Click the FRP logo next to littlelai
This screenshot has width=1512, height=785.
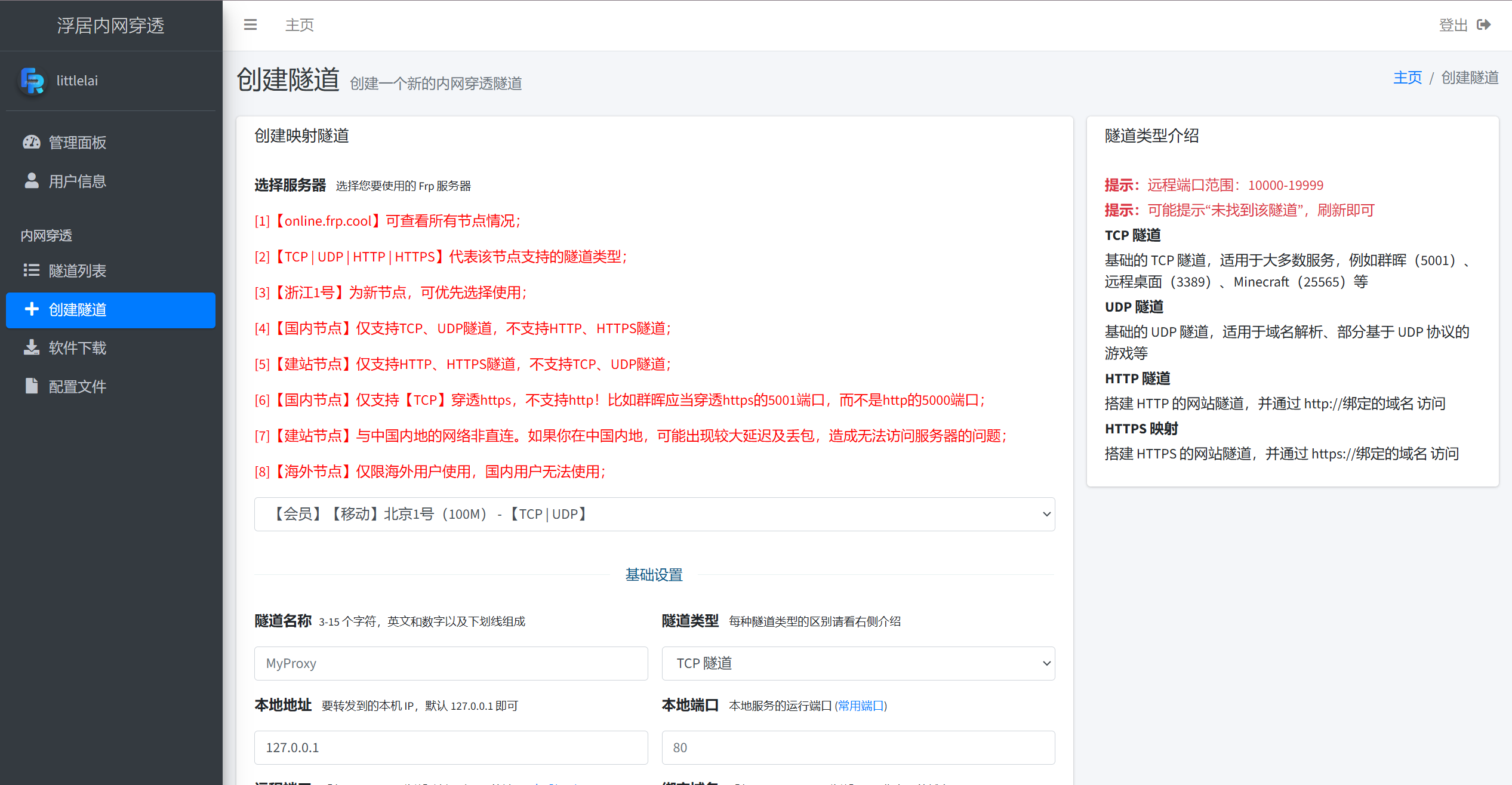[33, 81]
